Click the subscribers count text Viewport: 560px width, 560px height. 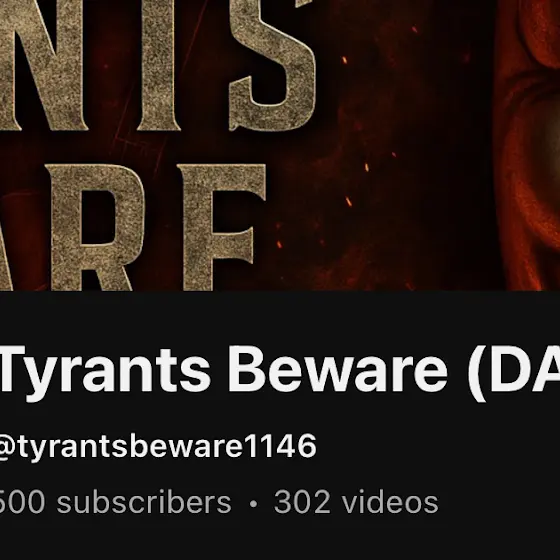click(x=115, y=502)
